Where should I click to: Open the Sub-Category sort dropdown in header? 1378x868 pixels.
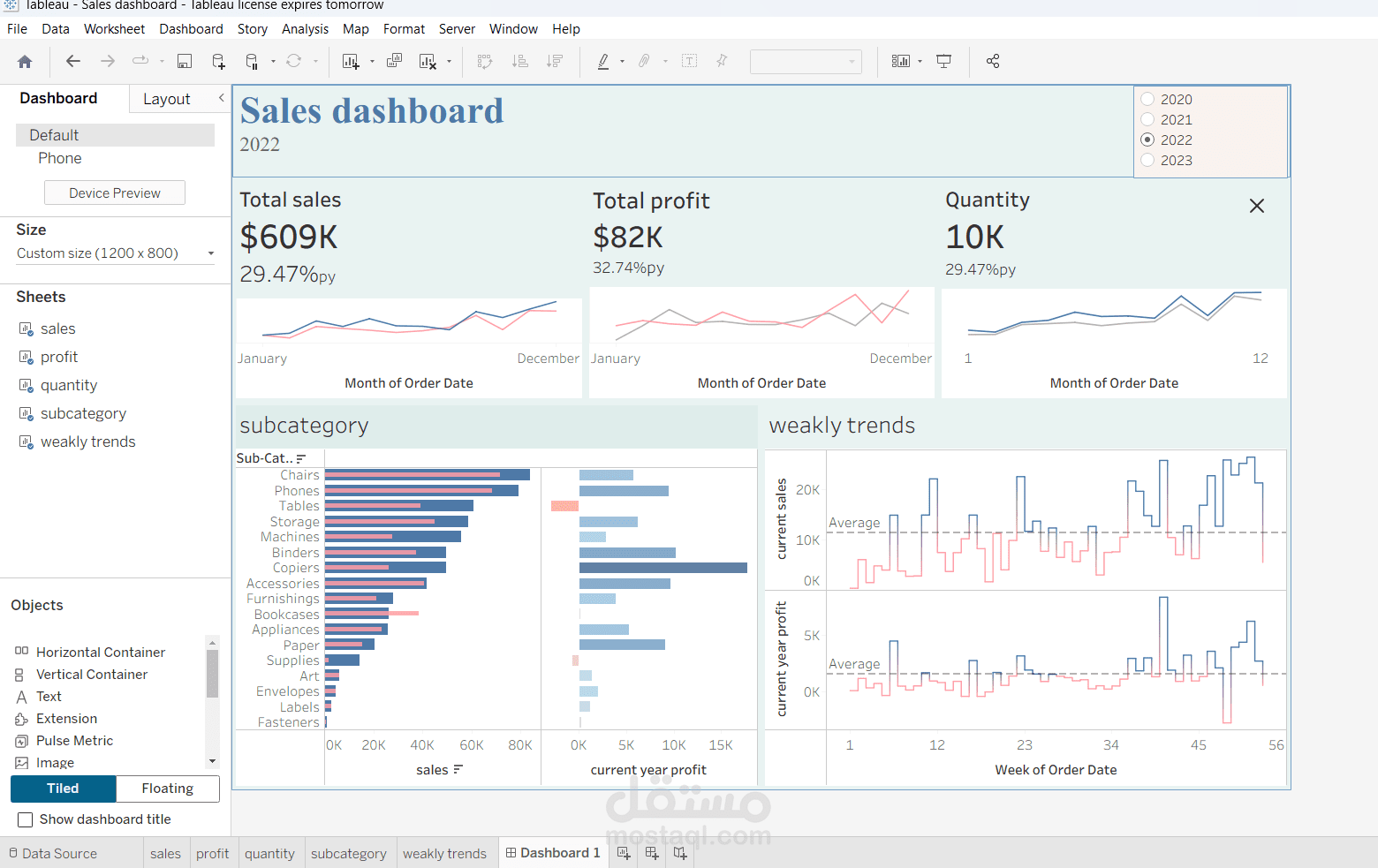click(x=301, y=458)
